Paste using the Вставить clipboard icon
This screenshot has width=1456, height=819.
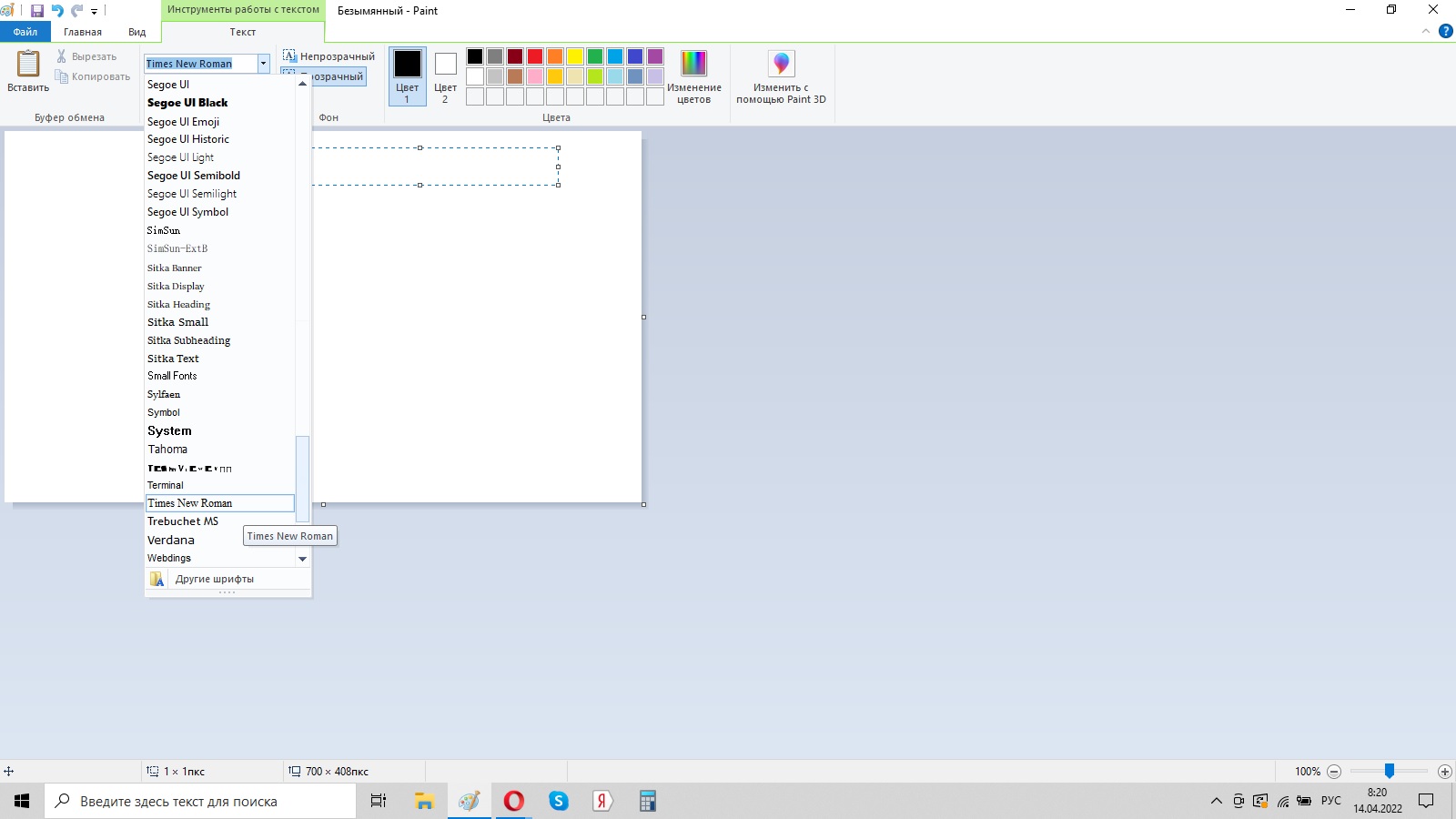[28, 71]
